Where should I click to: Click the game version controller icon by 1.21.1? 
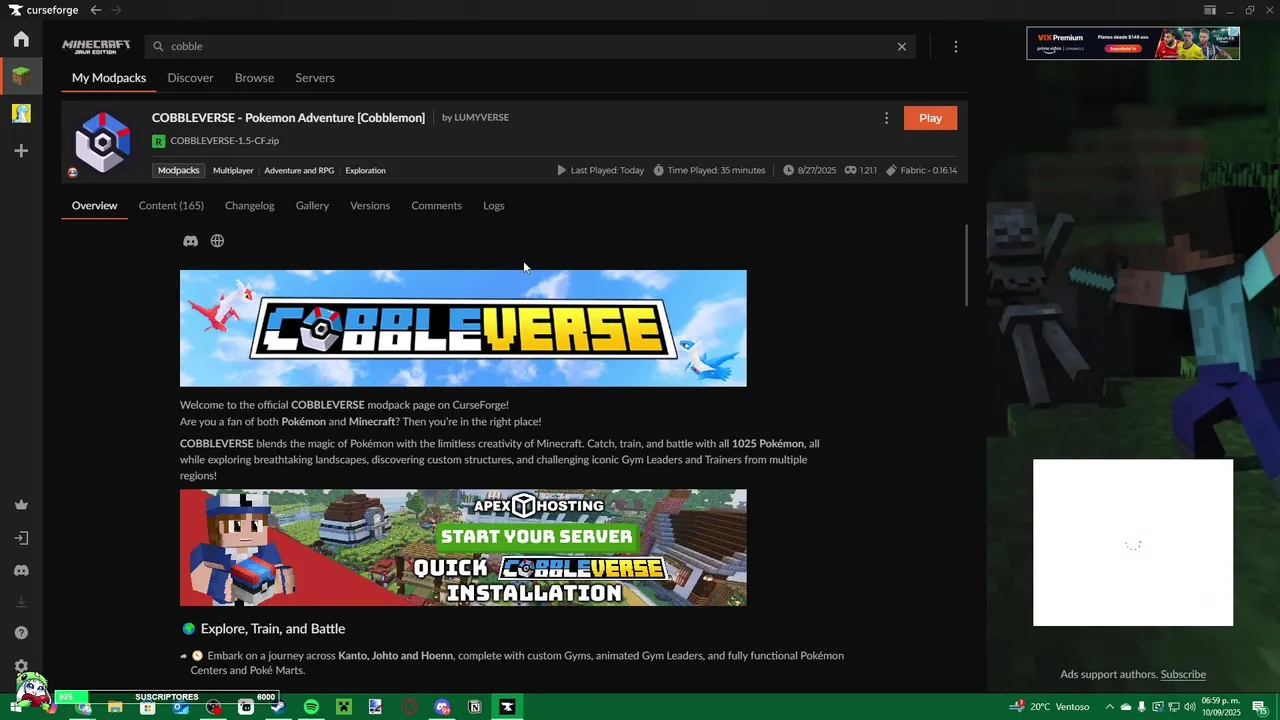[x=850, y=170]
